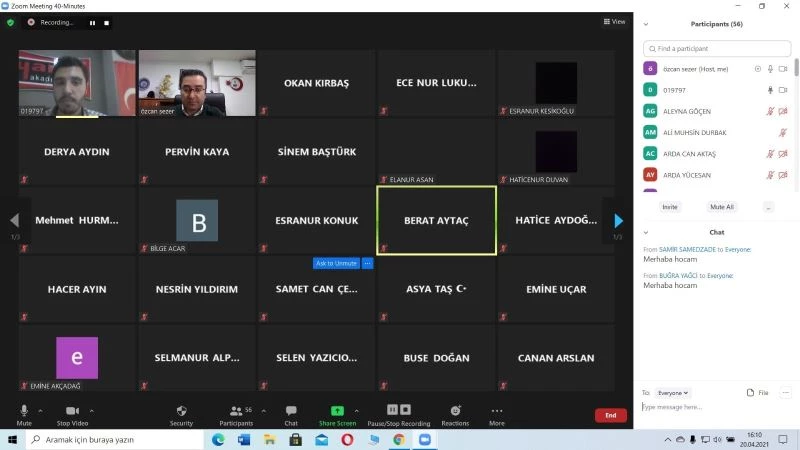Open the Reactions menu
Viewport: 800px width, 450px height.
455,413
